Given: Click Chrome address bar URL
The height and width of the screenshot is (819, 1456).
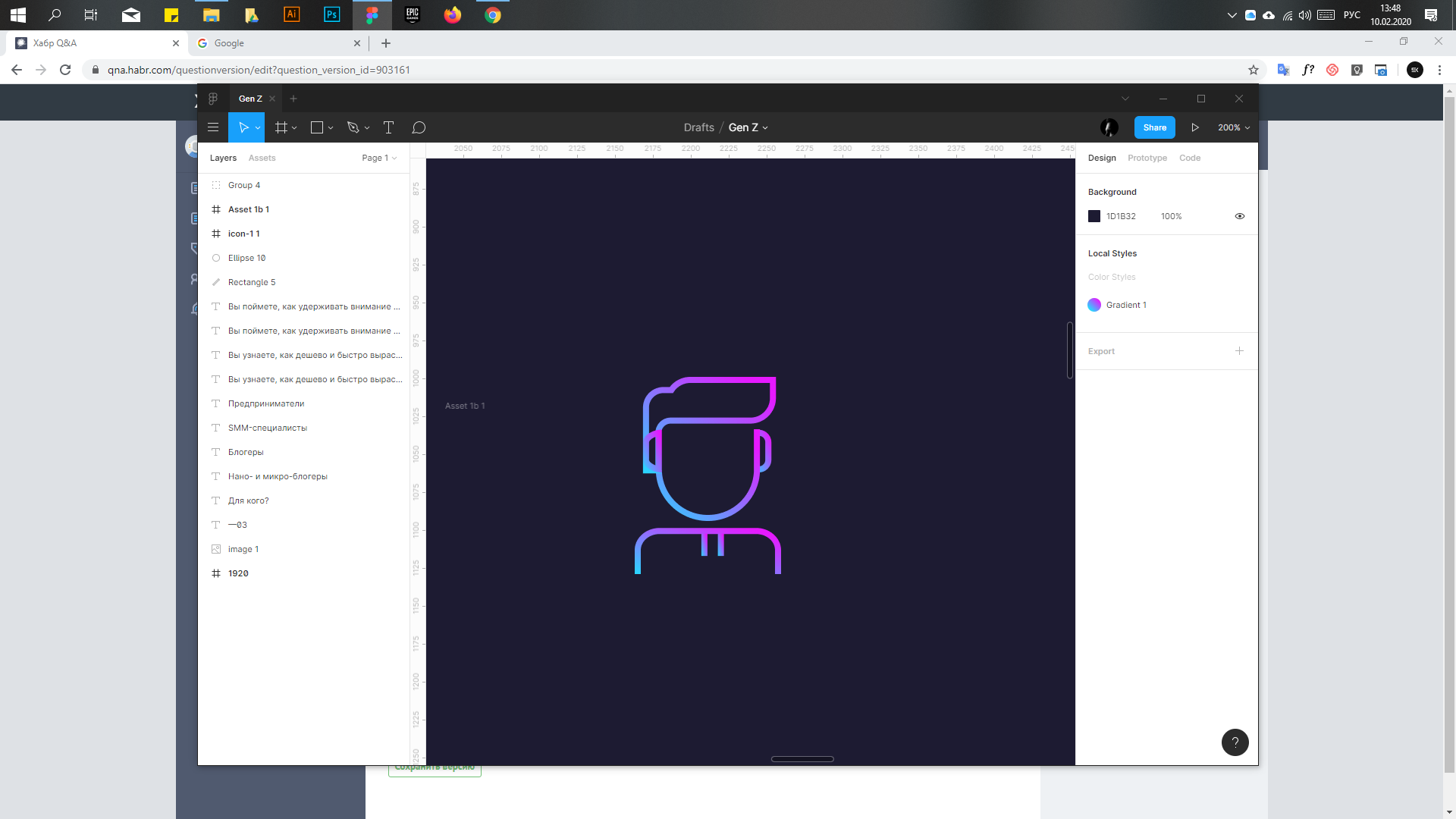Looking at the screenshot, I should (x=259, y=70).
